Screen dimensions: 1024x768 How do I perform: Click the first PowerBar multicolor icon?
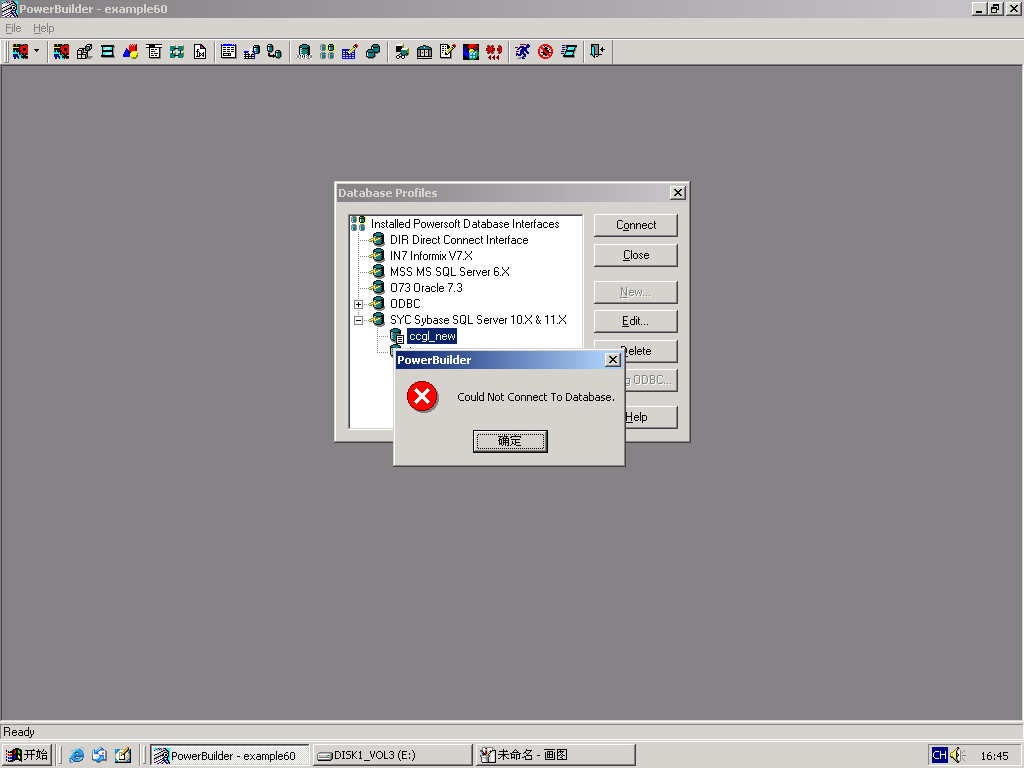21,52
